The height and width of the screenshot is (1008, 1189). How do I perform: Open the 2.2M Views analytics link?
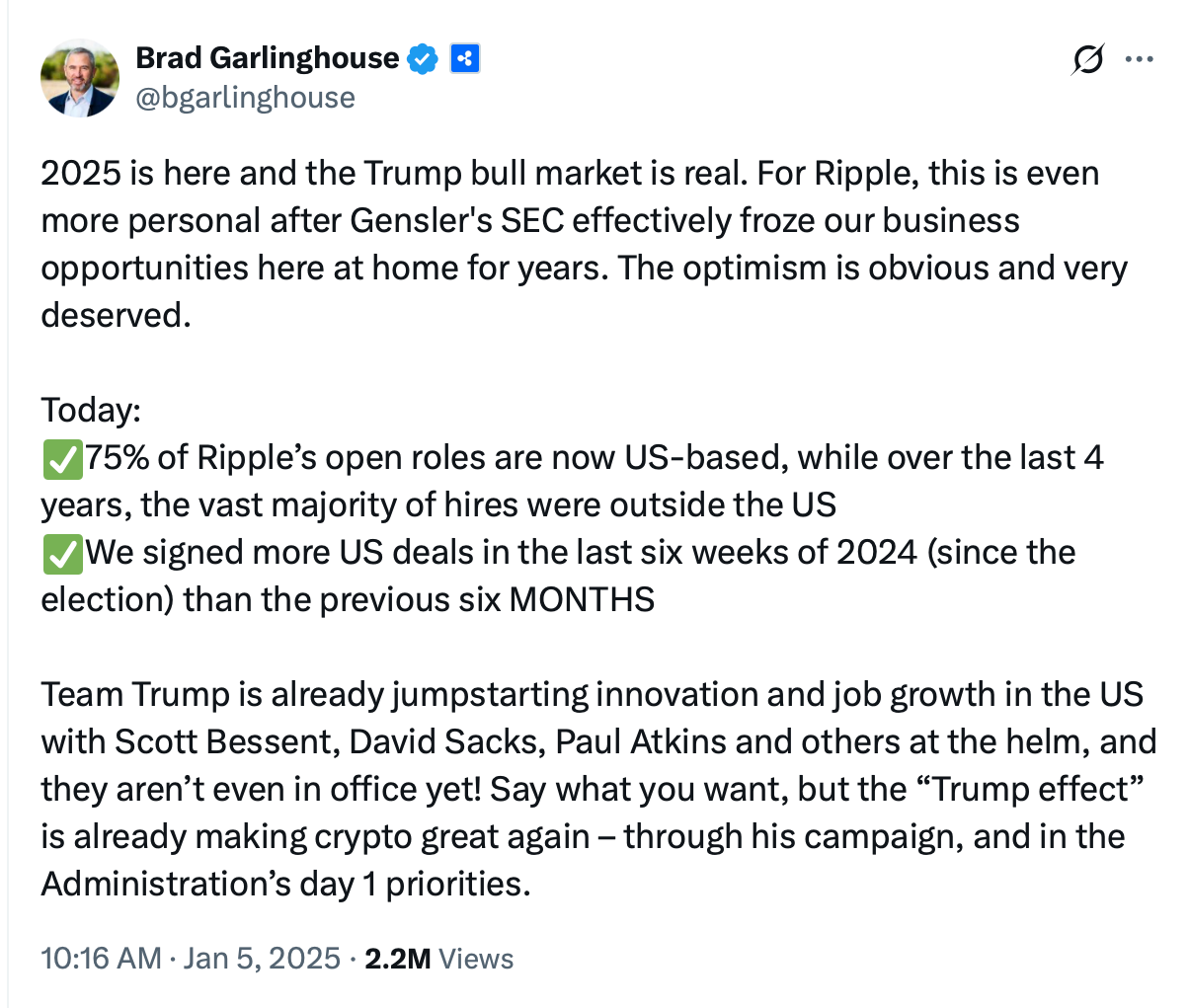(x=438, y=958)
